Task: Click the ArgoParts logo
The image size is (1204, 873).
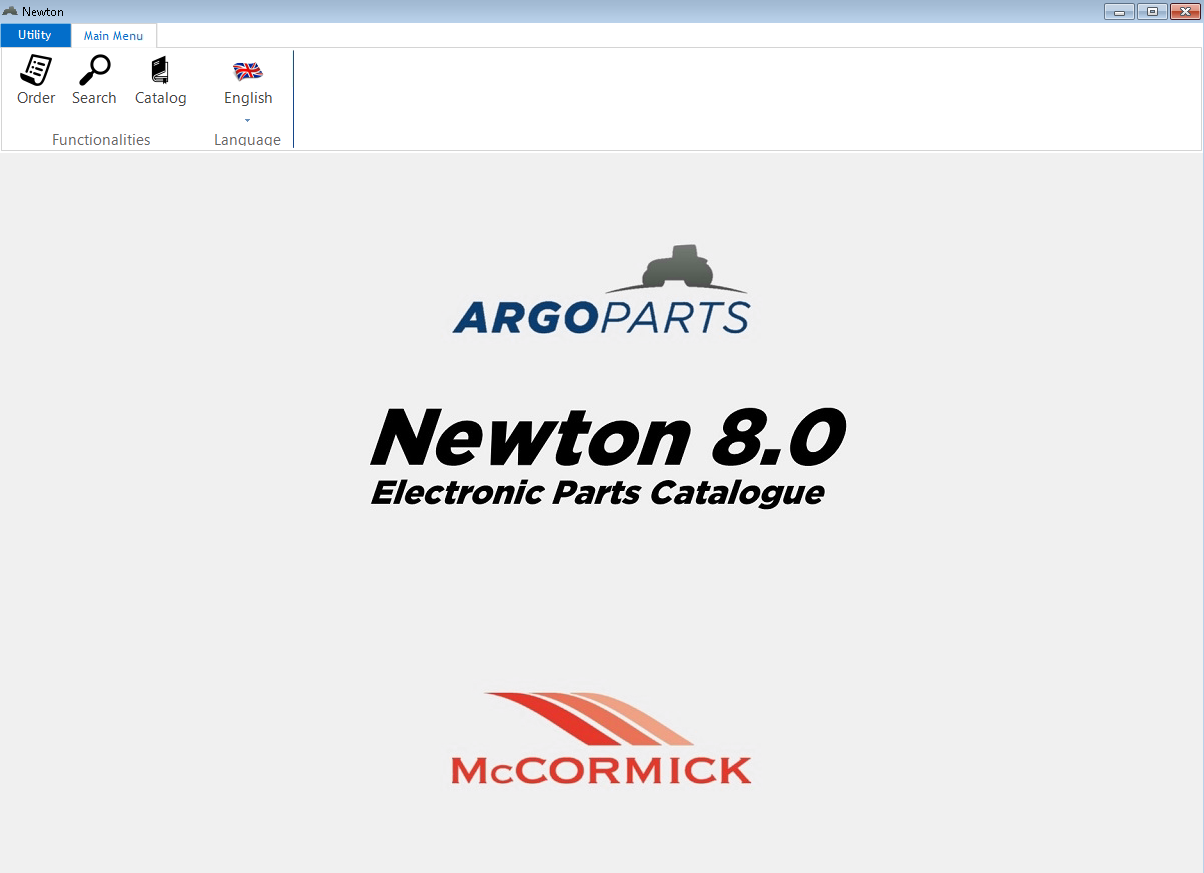Action: [601, 316]
